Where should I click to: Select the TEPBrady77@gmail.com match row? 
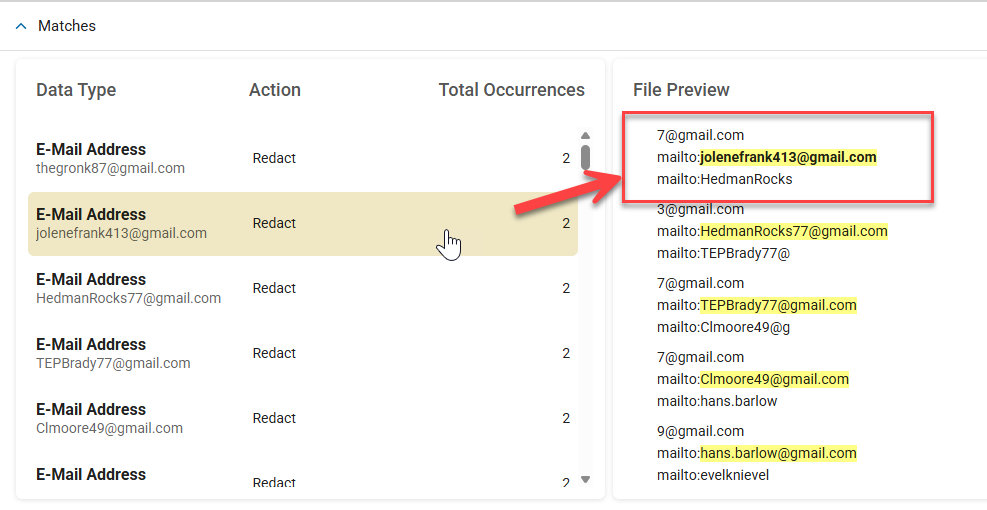pyautogui.click(x=300, y=354)
